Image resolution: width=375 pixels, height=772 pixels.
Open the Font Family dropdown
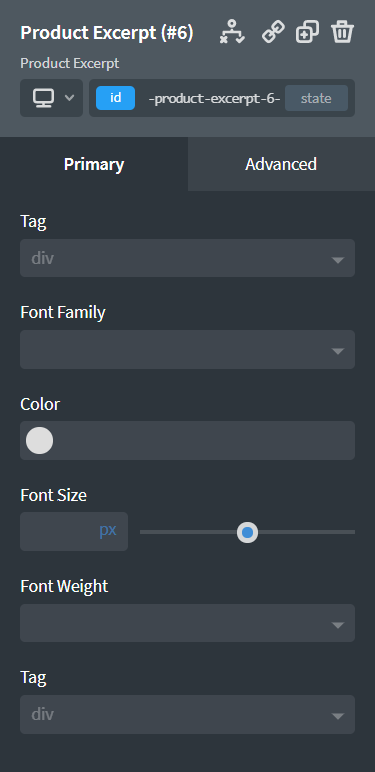pyautogui.click(x=187, y=350)
